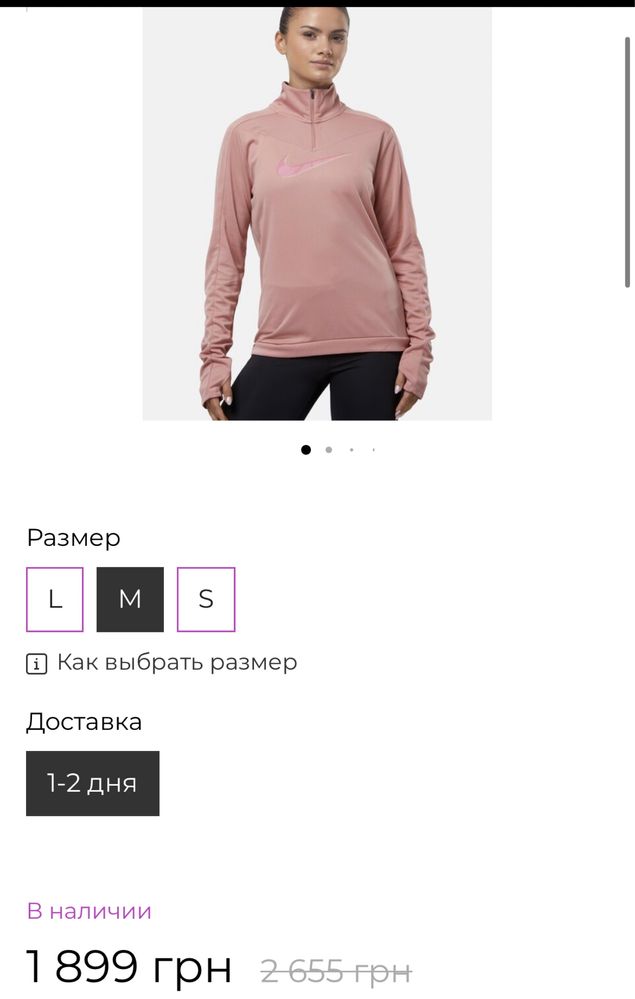Image resolution: width=635 pixels, height=999 pixels.
Task: Go to the second image dot
Action: coord(329,450)
